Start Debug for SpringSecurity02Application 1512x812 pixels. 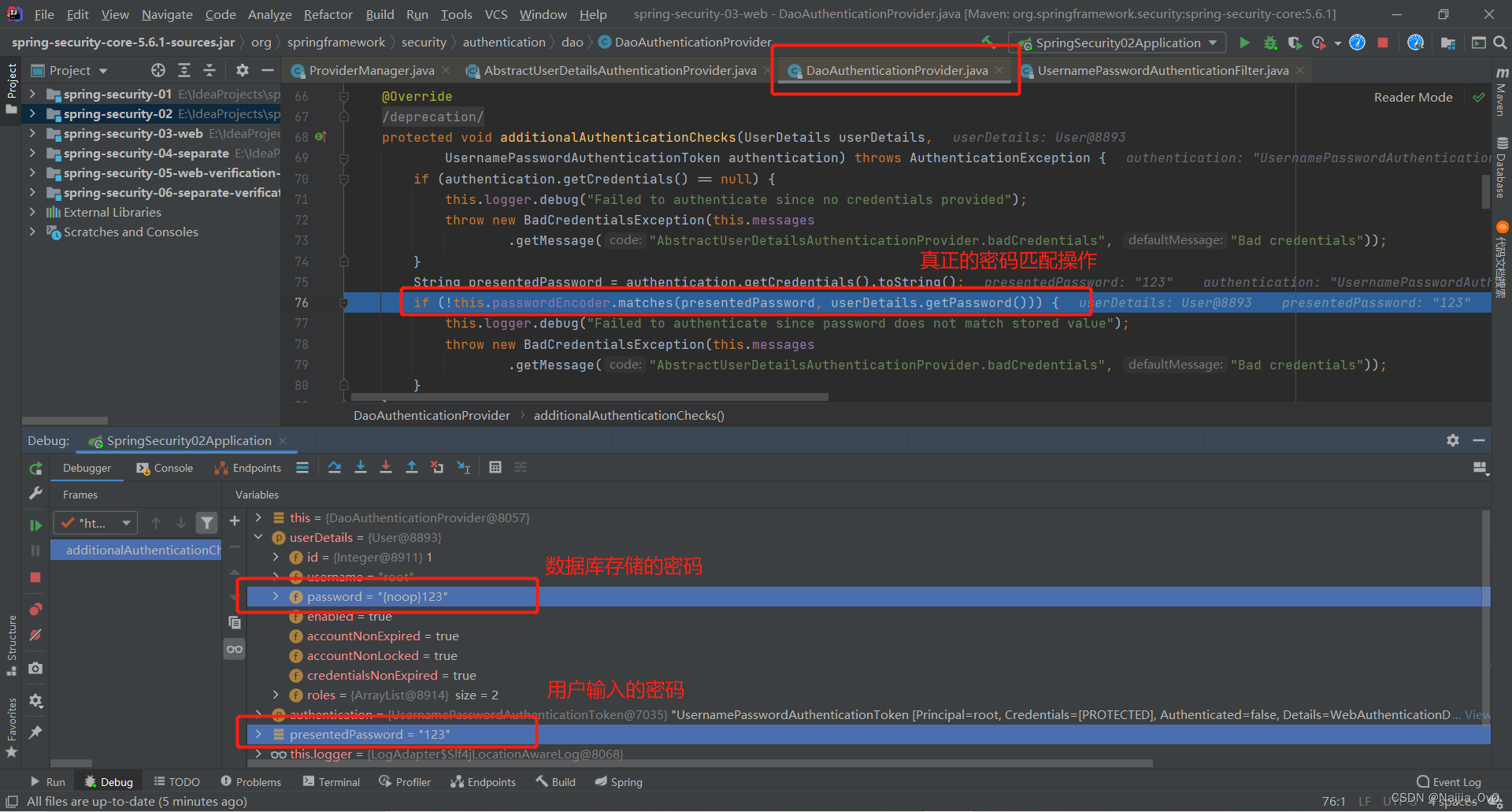[x=1269, y=43]
